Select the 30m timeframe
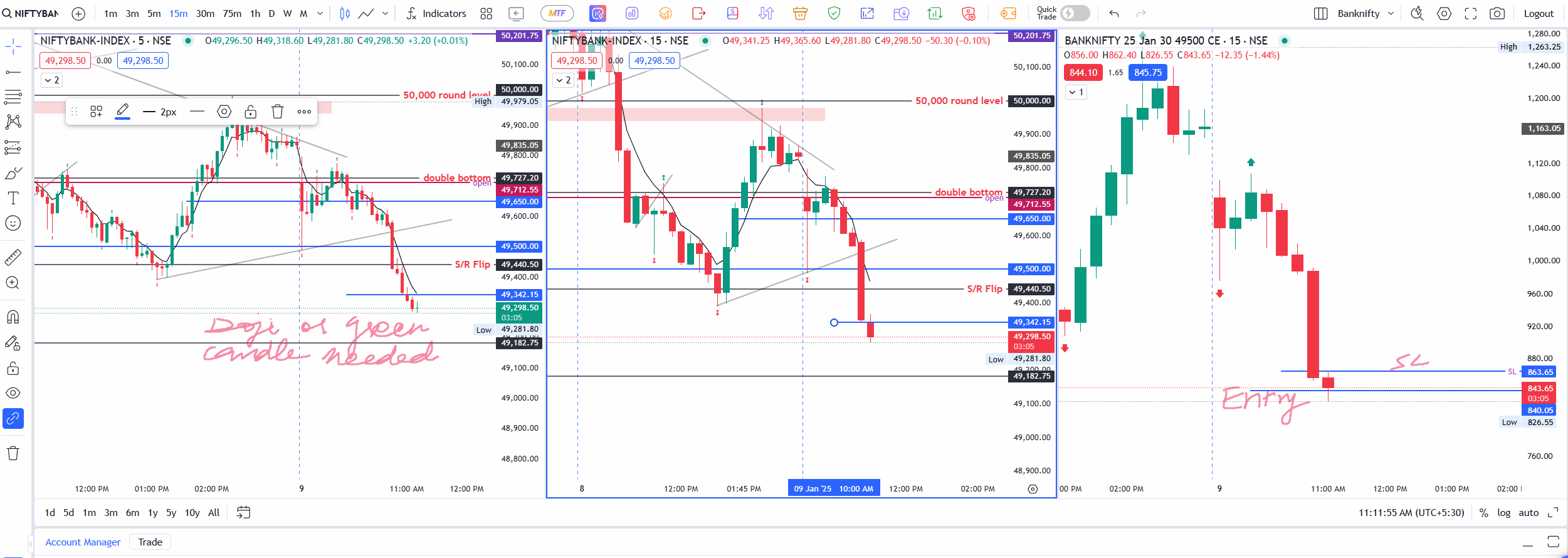 tap(205, 14)
